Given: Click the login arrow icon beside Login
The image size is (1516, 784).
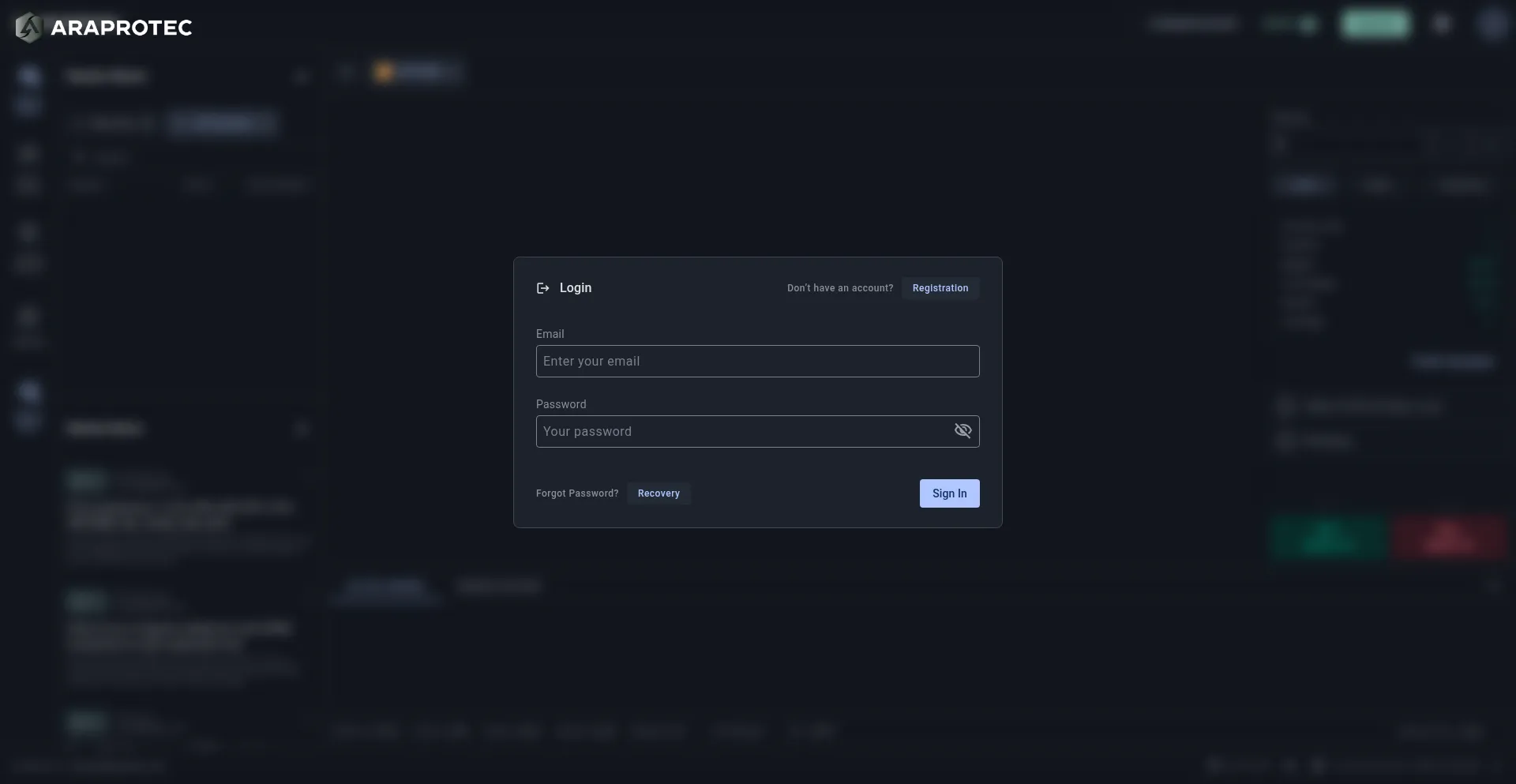Looking at the screenshot, I should [542, 288].
